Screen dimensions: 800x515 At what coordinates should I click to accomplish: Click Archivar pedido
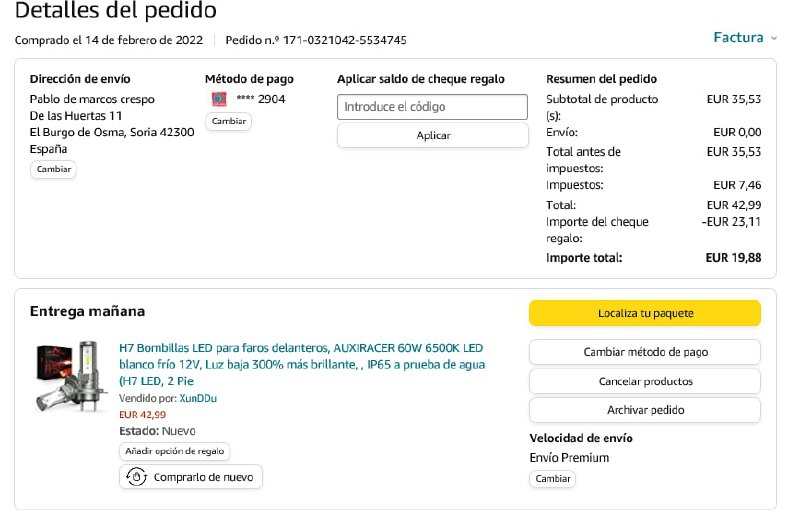pos(644,410)
